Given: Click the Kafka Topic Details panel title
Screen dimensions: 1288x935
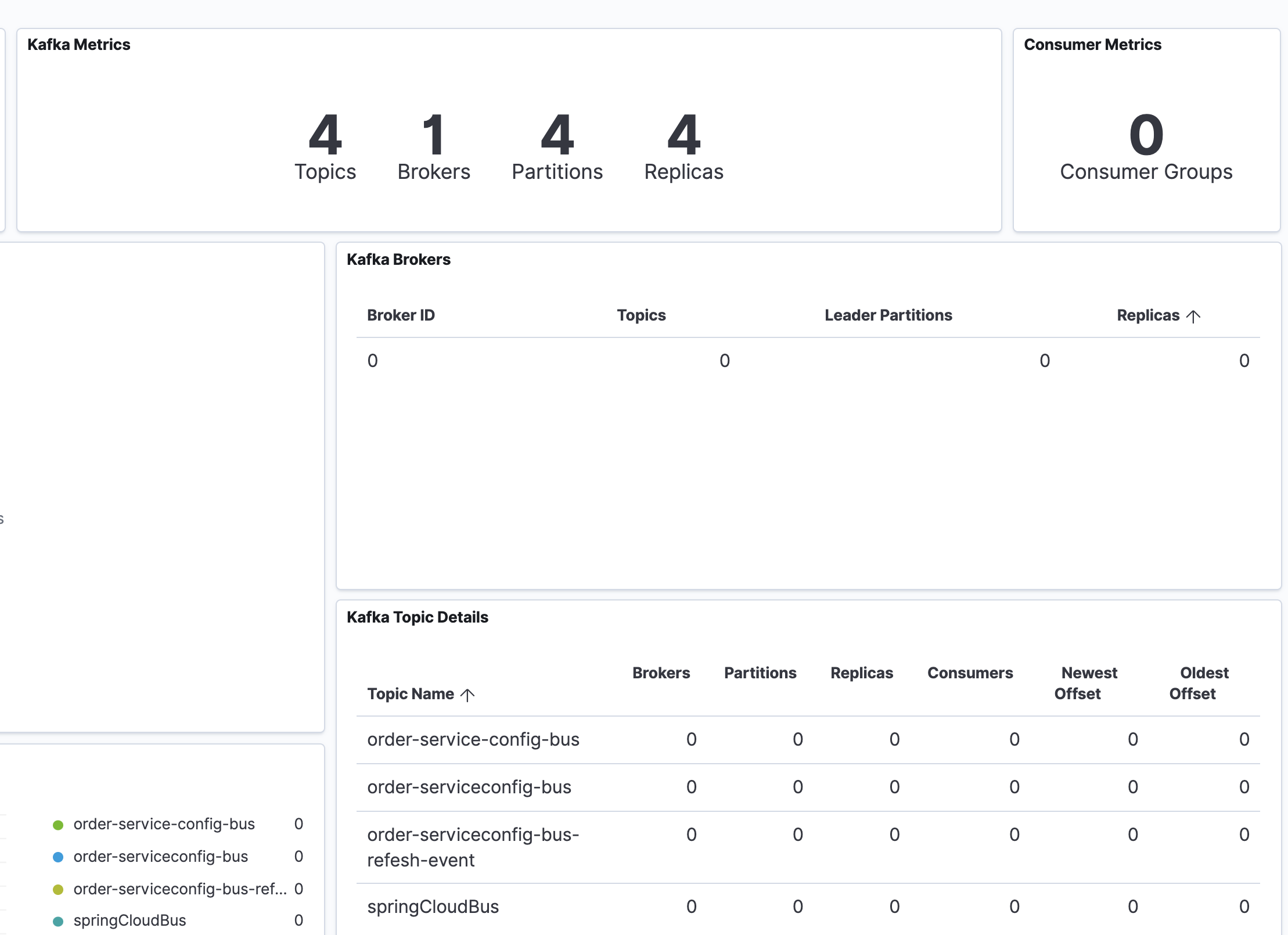Looking at the screenshot, I should point(417,617).
